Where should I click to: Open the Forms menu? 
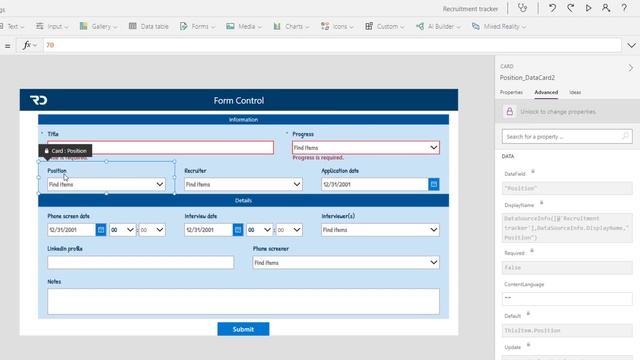(x=197, y=26)
